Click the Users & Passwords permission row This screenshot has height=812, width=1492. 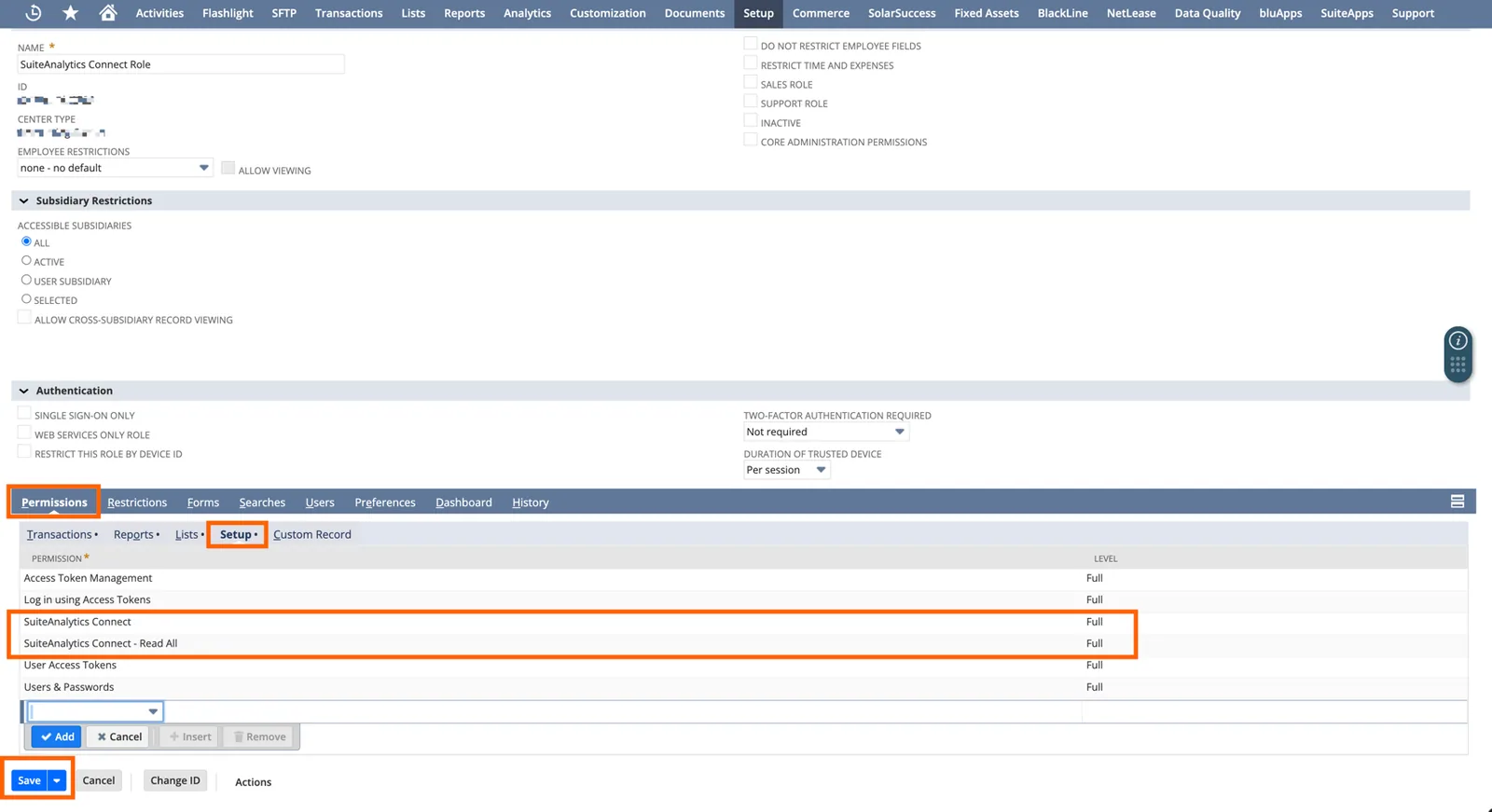coord(743,687)
